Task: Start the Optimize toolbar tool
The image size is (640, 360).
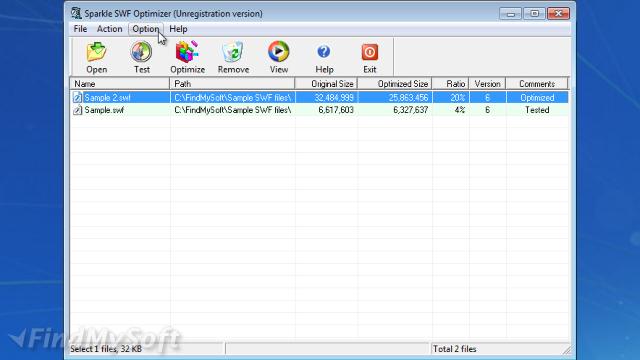Action: point(187,57)
